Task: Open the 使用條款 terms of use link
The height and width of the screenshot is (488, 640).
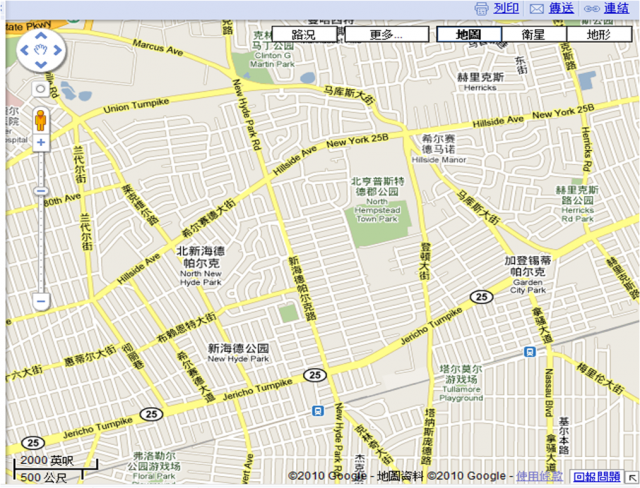Action: [x=540, y=476]
